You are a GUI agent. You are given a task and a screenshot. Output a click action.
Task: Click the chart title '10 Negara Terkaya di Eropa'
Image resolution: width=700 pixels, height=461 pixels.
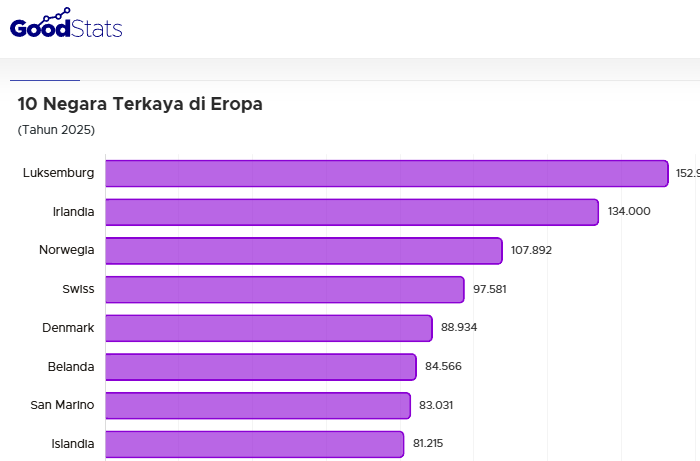[140, 104]
